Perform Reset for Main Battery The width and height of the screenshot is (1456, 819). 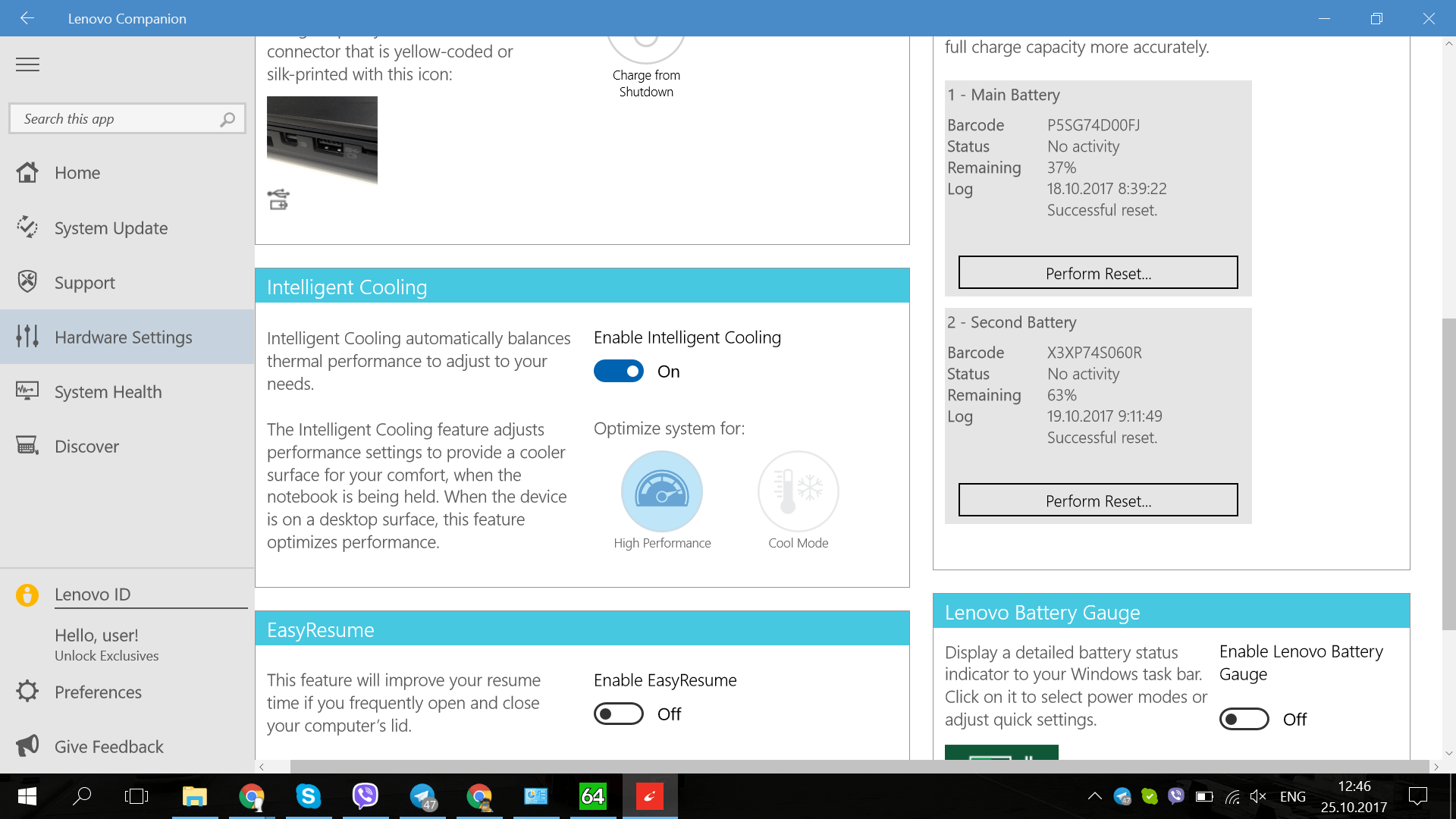1097,273
